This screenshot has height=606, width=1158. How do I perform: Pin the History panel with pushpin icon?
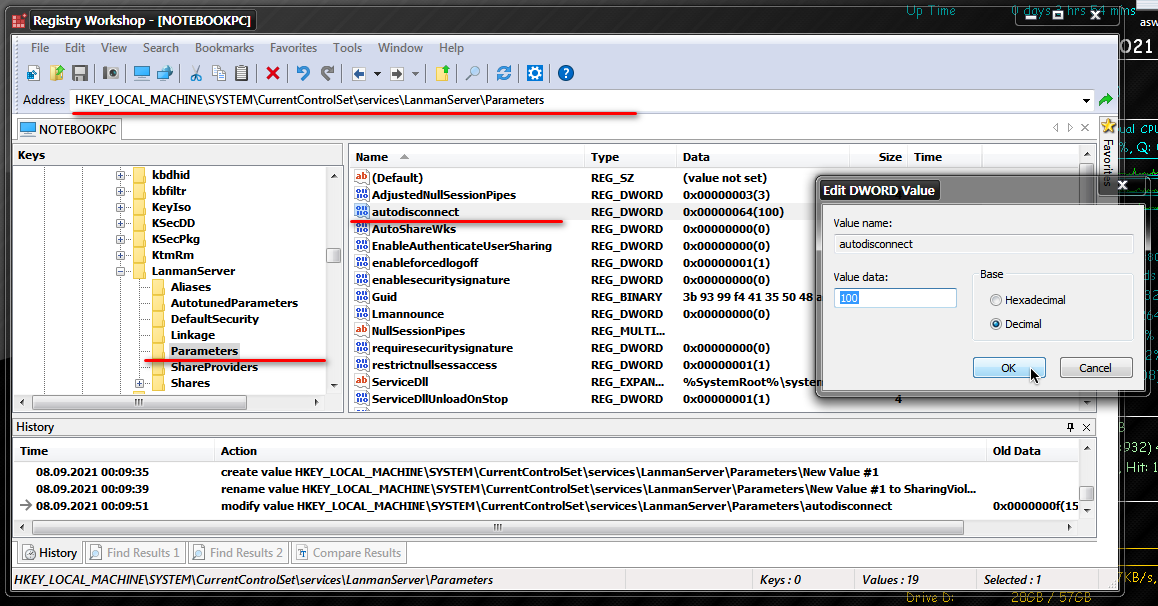pyautogui.click(x=1070, y=427)
